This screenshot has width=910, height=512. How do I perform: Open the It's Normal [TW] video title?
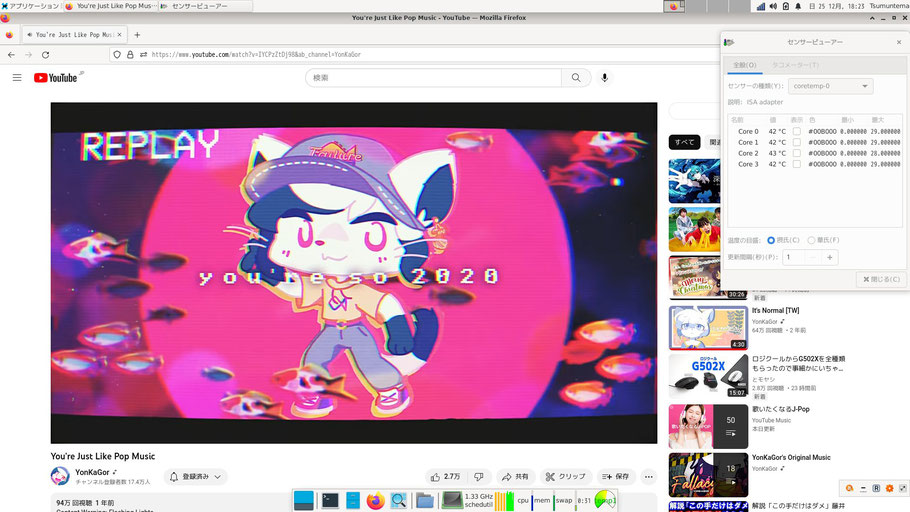775,311
